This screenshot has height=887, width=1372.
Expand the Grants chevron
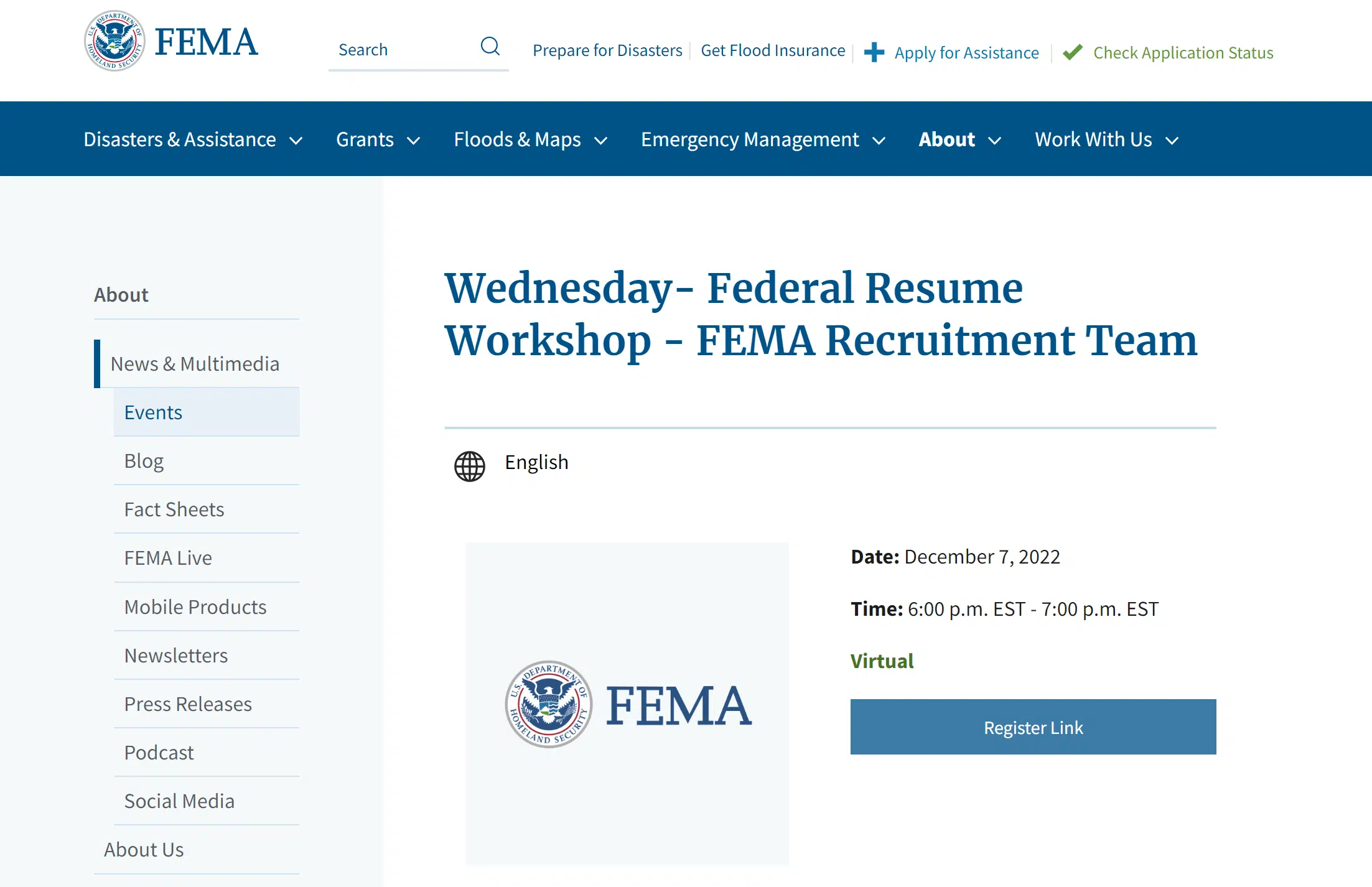point(413,141)
